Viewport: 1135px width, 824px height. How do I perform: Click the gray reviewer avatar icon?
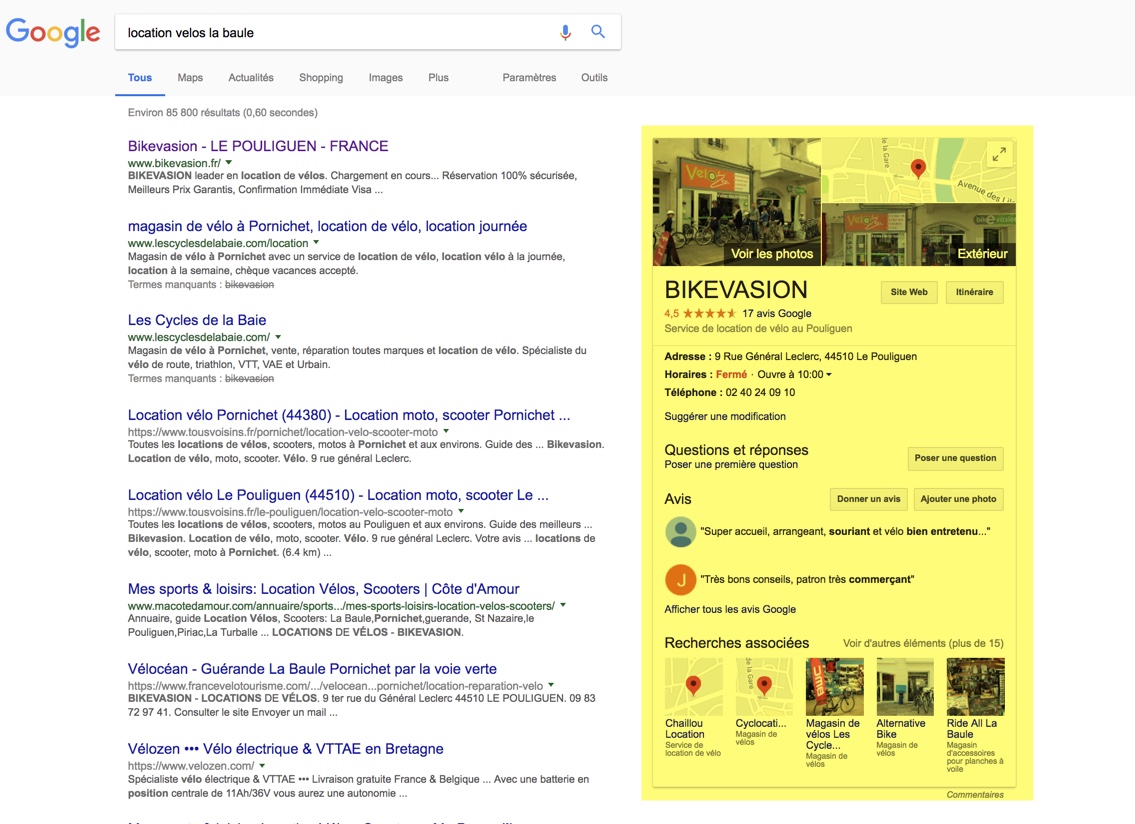click(680, 531)
